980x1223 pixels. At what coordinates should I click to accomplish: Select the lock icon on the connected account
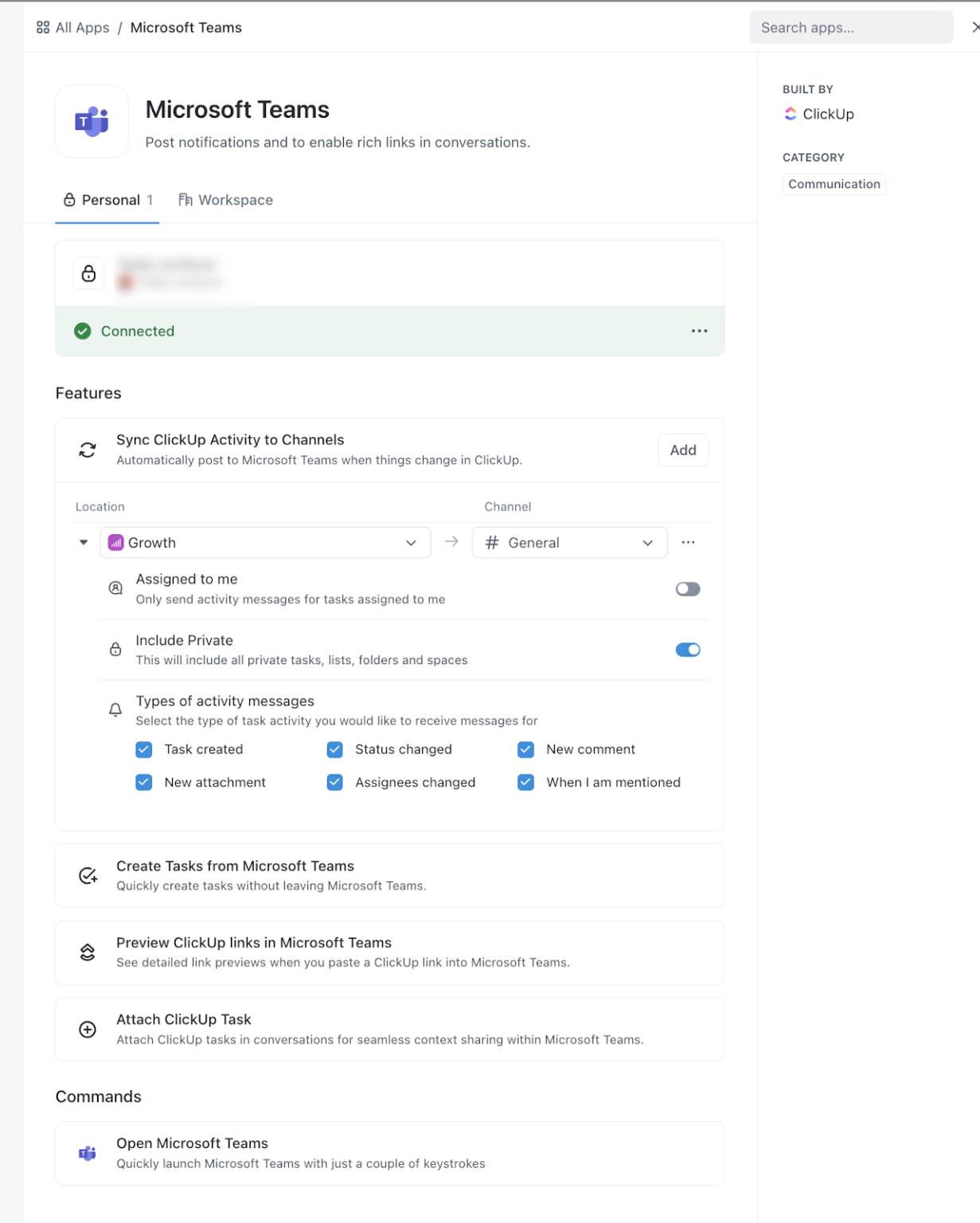click(x=88, y=273)
